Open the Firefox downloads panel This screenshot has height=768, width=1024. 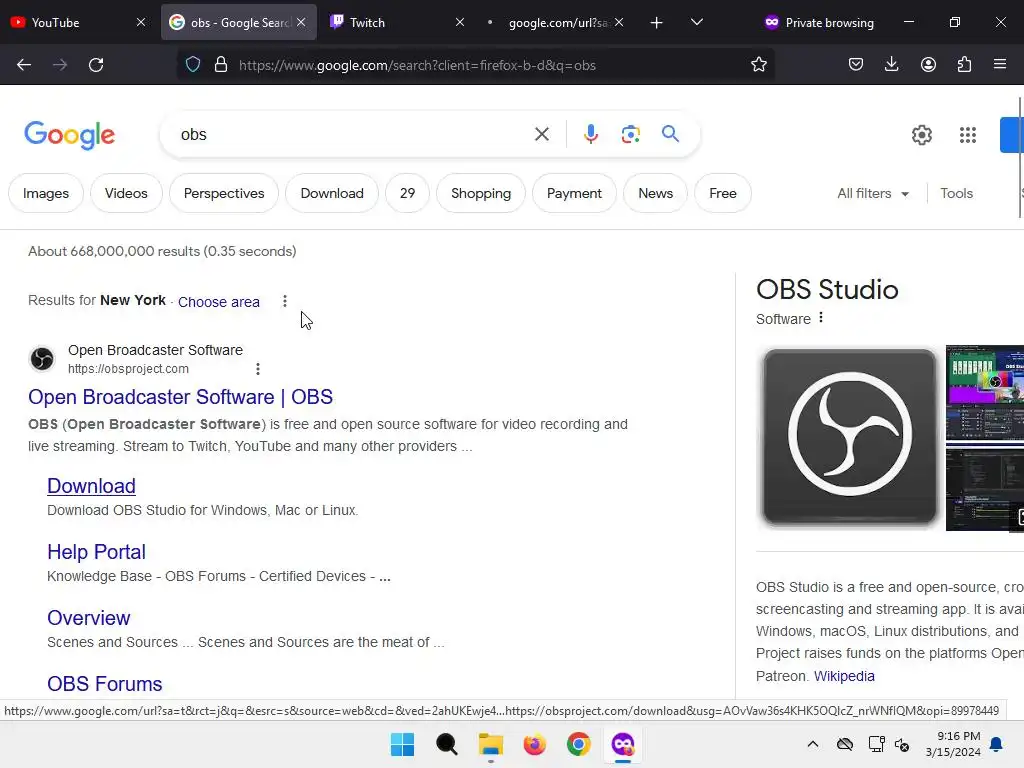(891, 65)
